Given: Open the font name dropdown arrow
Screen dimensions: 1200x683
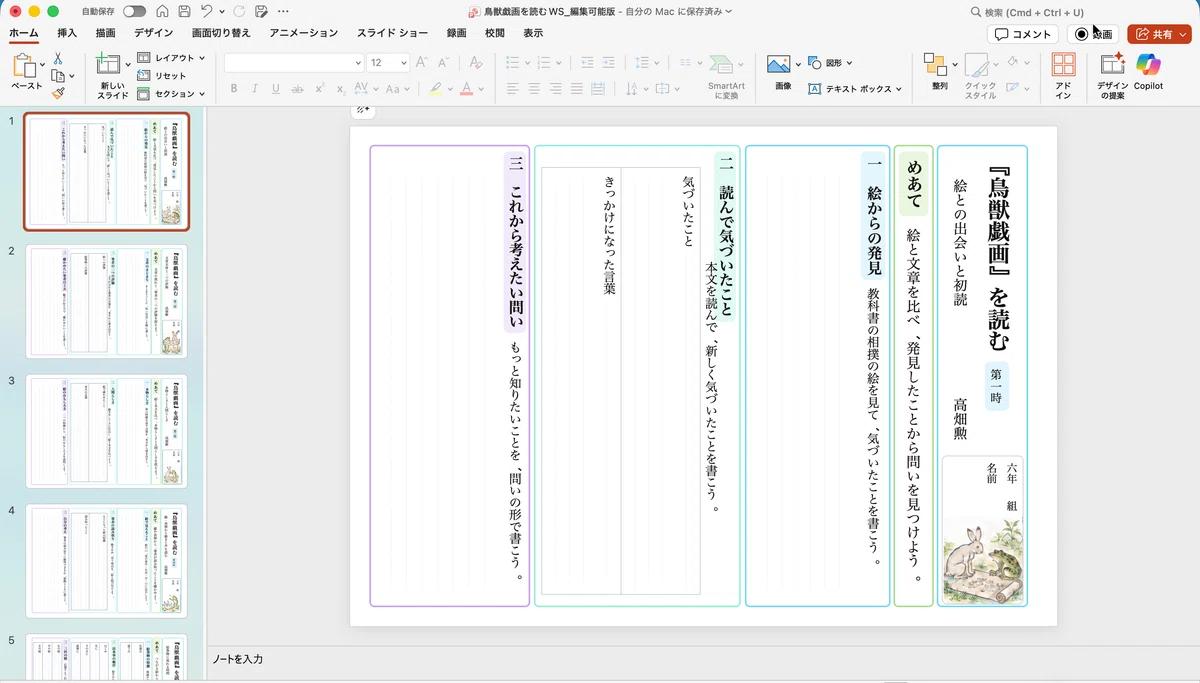Looking at the screenshot, I should pos(358,62).
